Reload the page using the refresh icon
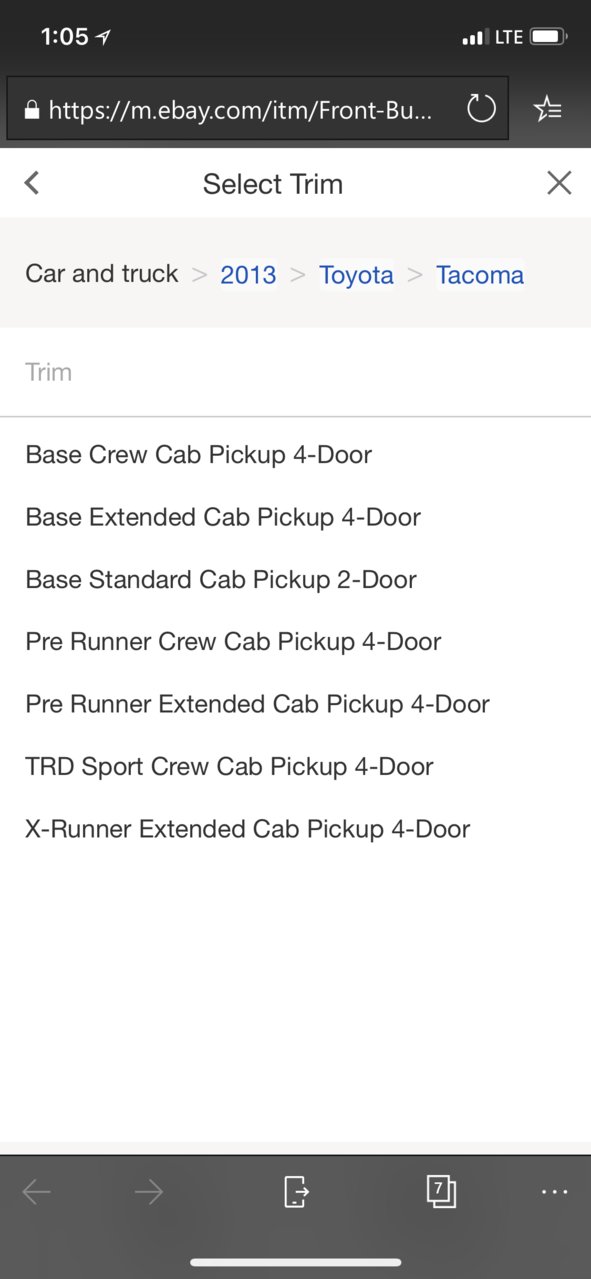Image resolution: width=591 pixels, height=1279 pixels. [482, 109]
